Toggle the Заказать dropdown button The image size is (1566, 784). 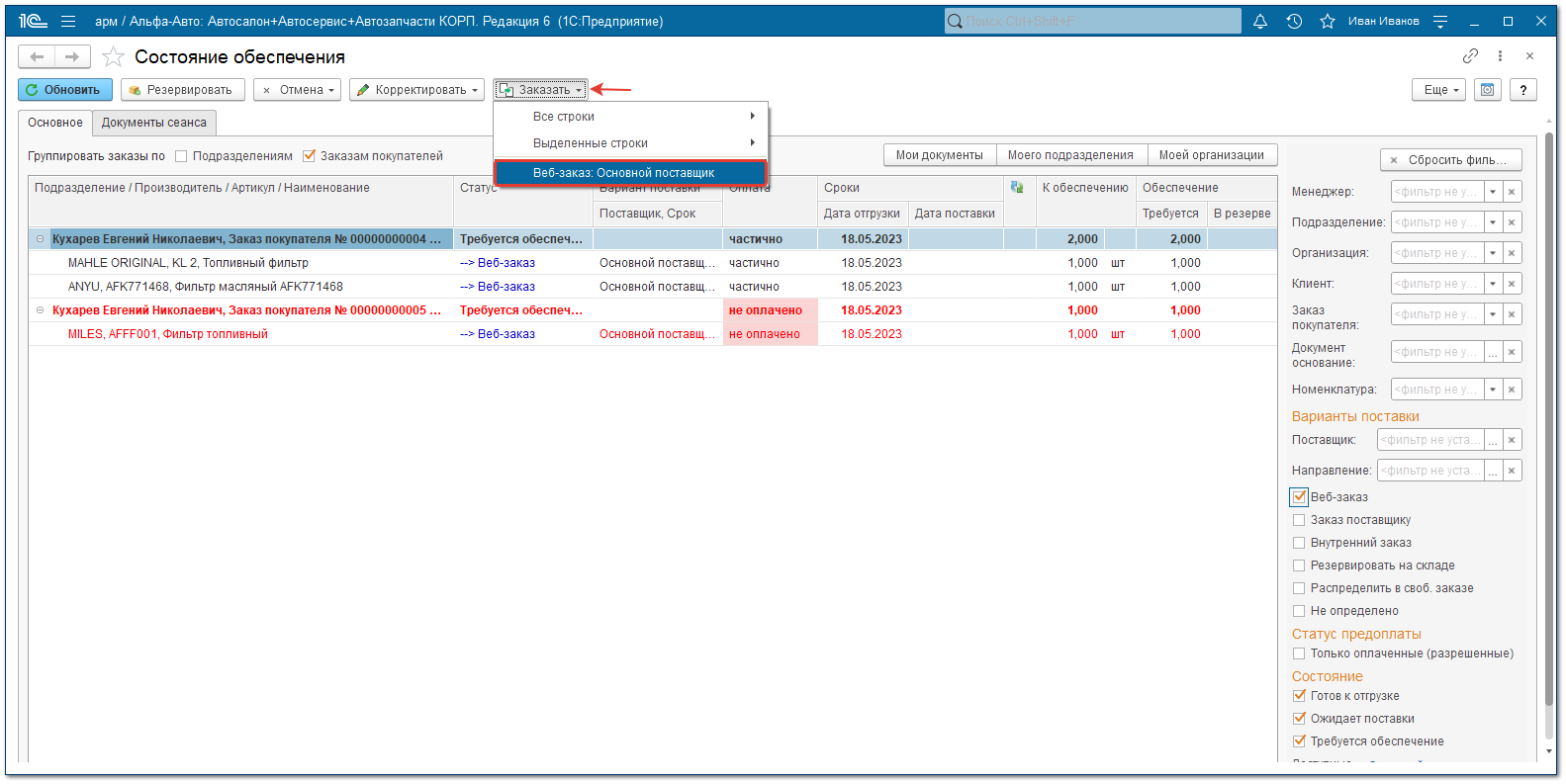(541, 90)
